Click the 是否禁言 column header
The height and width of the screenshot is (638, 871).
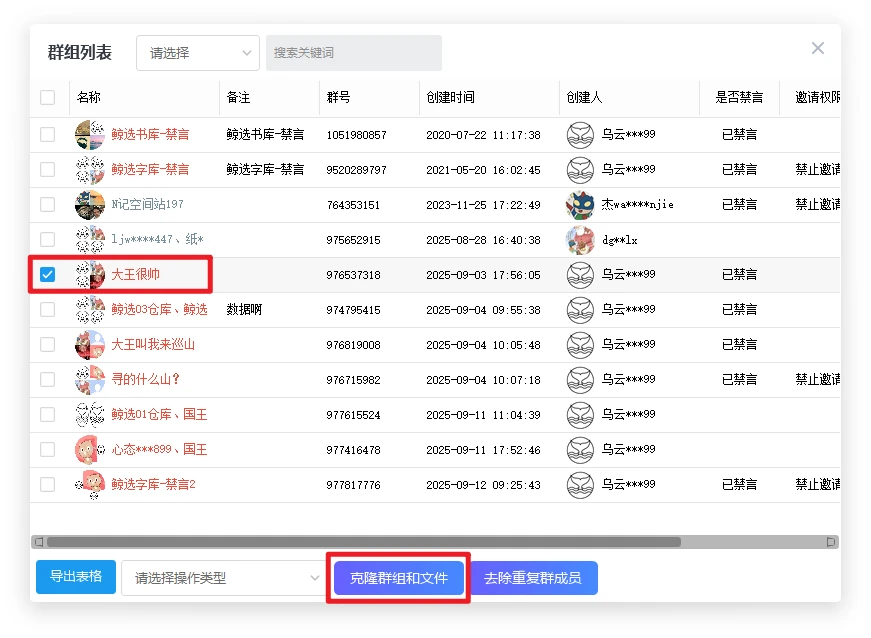coord(739,98)
